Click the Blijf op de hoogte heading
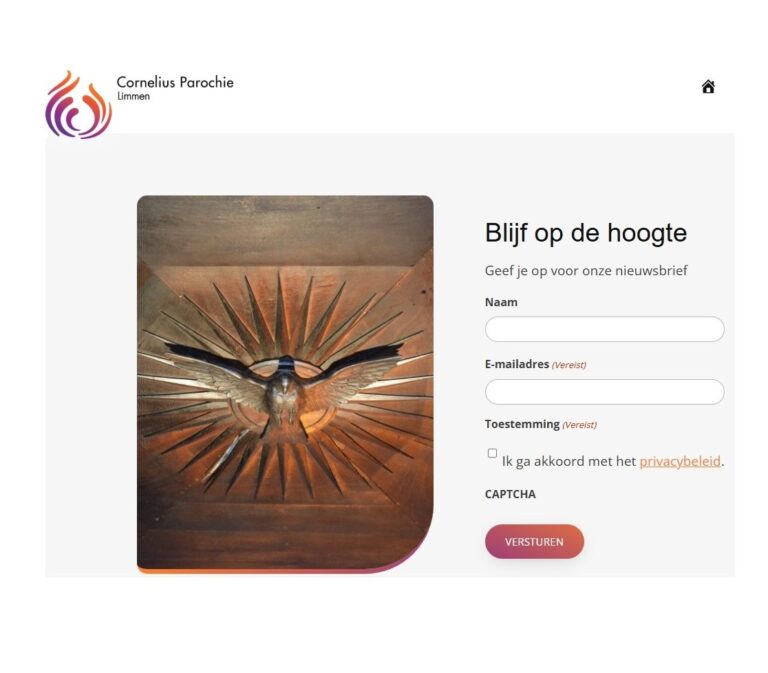Image resolution: width=768 pixels, height=673 pixels. tap(586, 233)
